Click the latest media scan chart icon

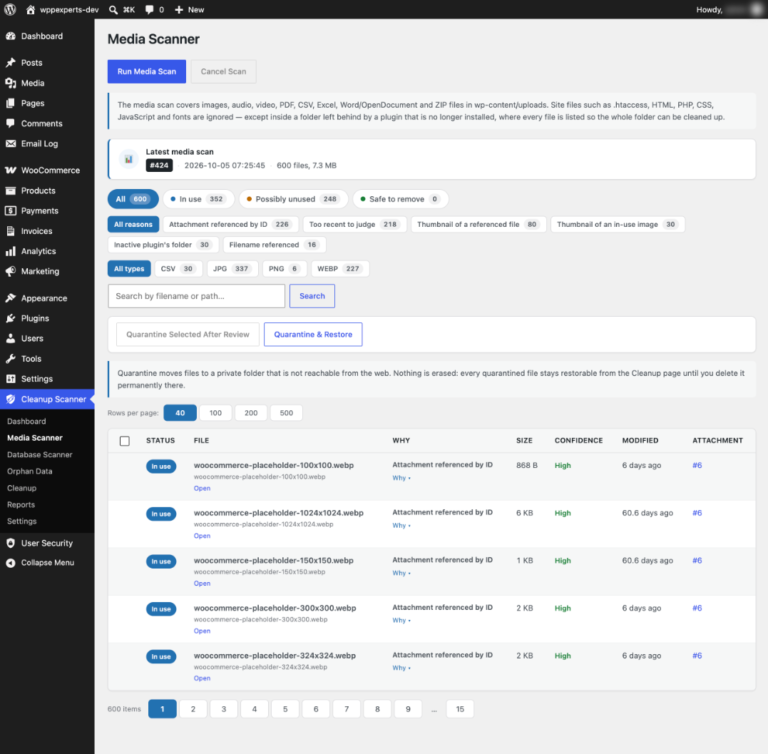click(x=128, y=159)
